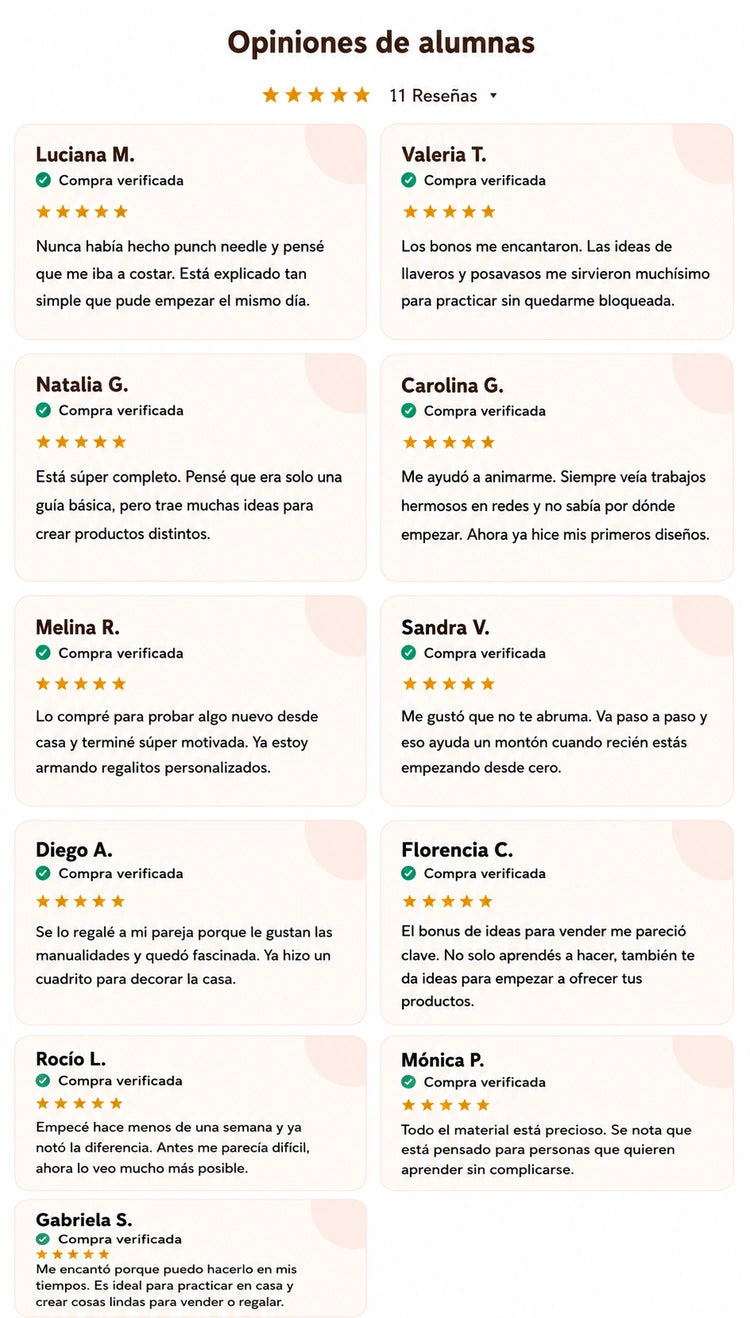Click the star rating for Rocío L.
The image size is (750, 1318).
pyautogui.click(x=79, y=1104)
